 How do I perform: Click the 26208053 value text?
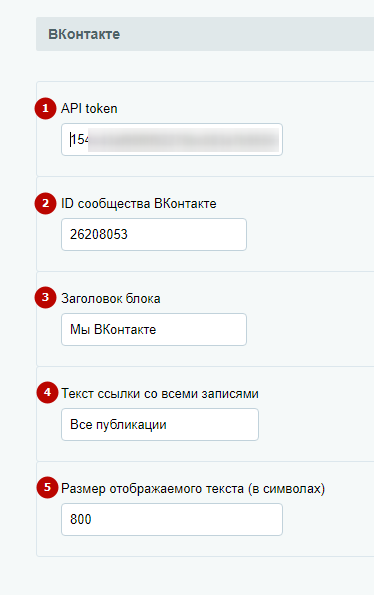pyautogui.click(x=99, y=235)
